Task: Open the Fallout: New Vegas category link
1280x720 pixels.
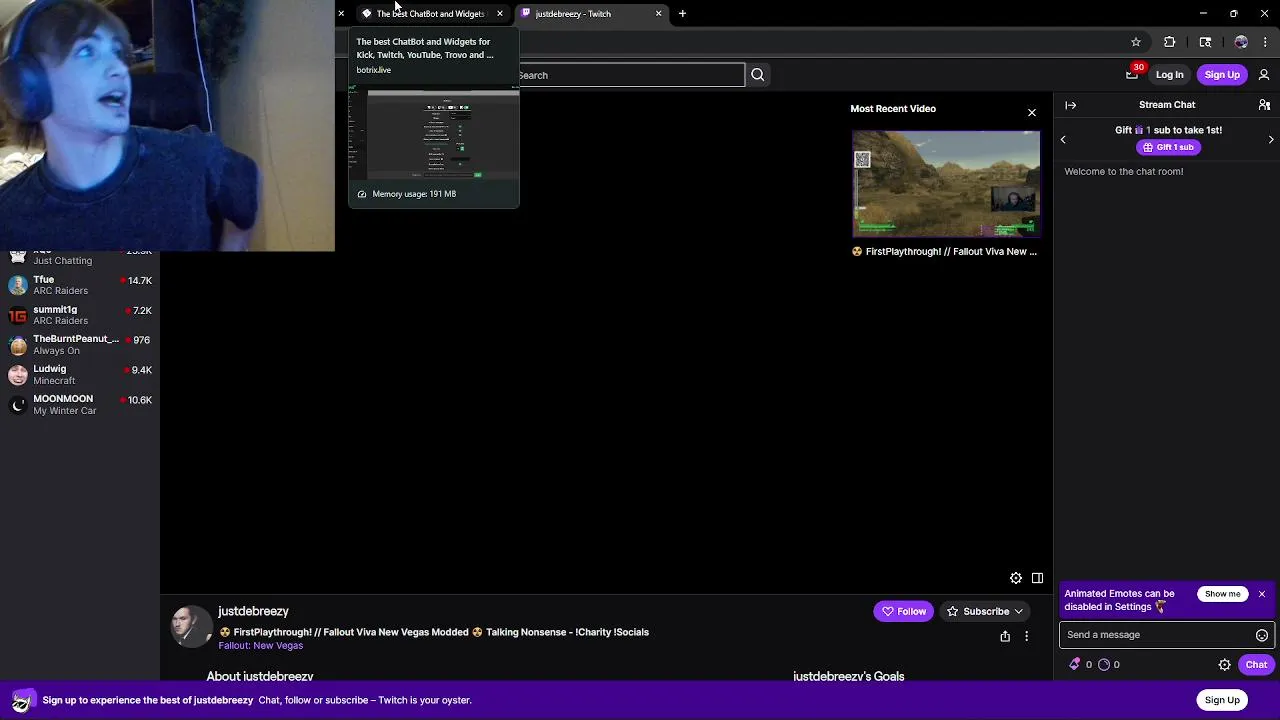Action: coord(261,646)
